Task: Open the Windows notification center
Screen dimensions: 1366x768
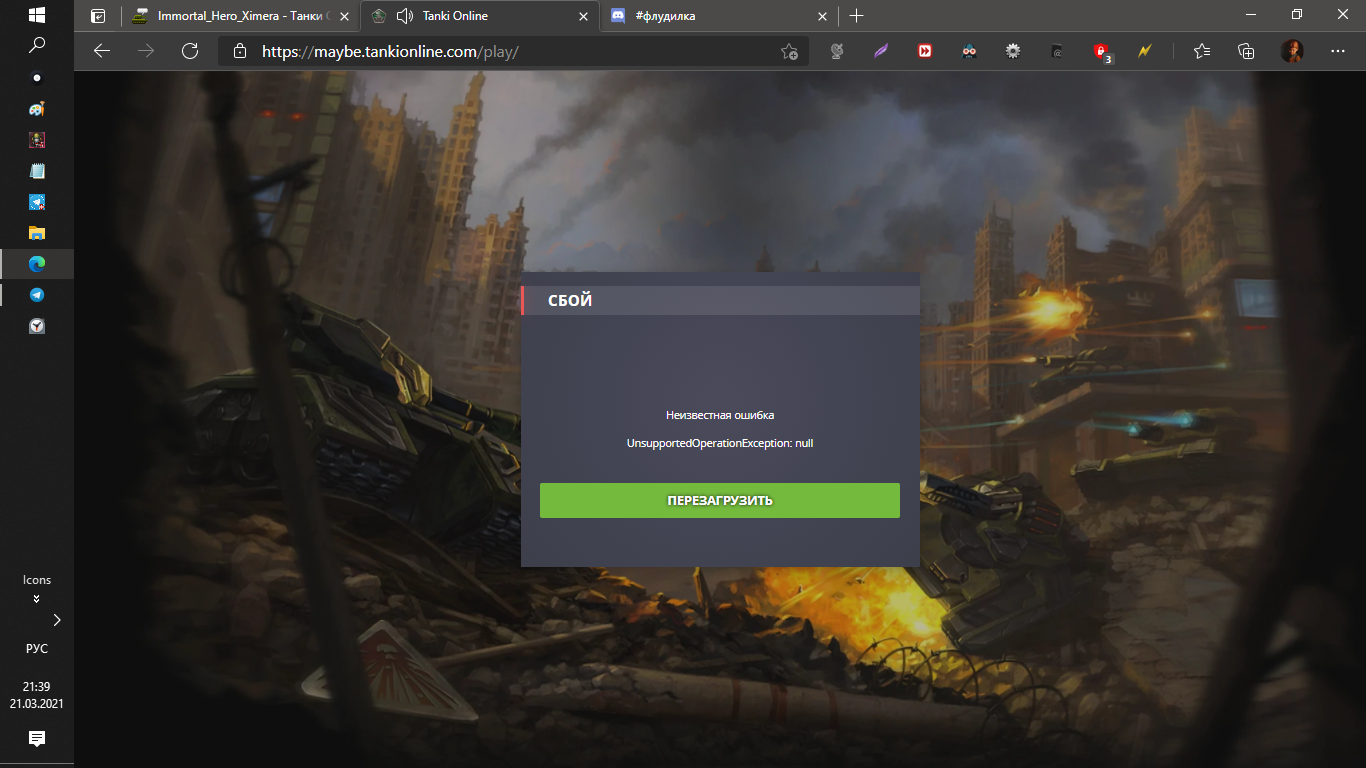Action: pos(37,739)
